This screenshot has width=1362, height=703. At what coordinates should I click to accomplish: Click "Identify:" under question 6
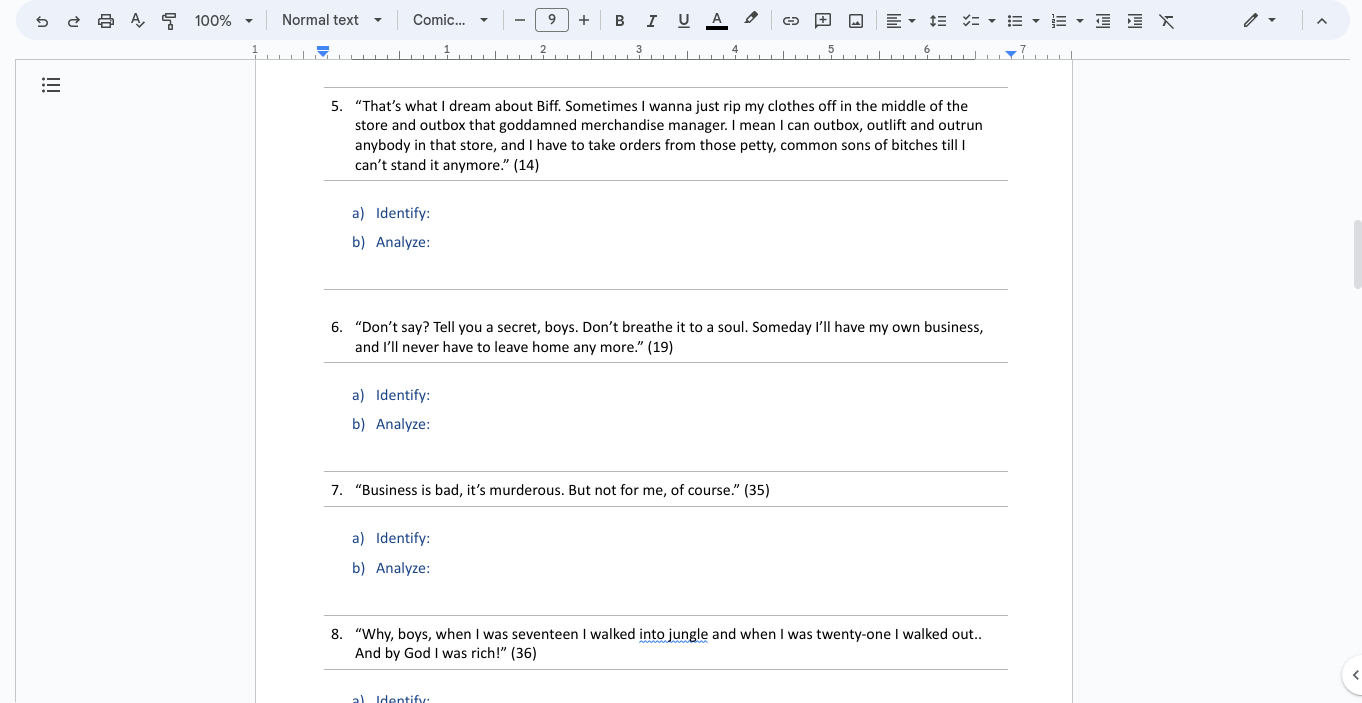tap(403, 395)
